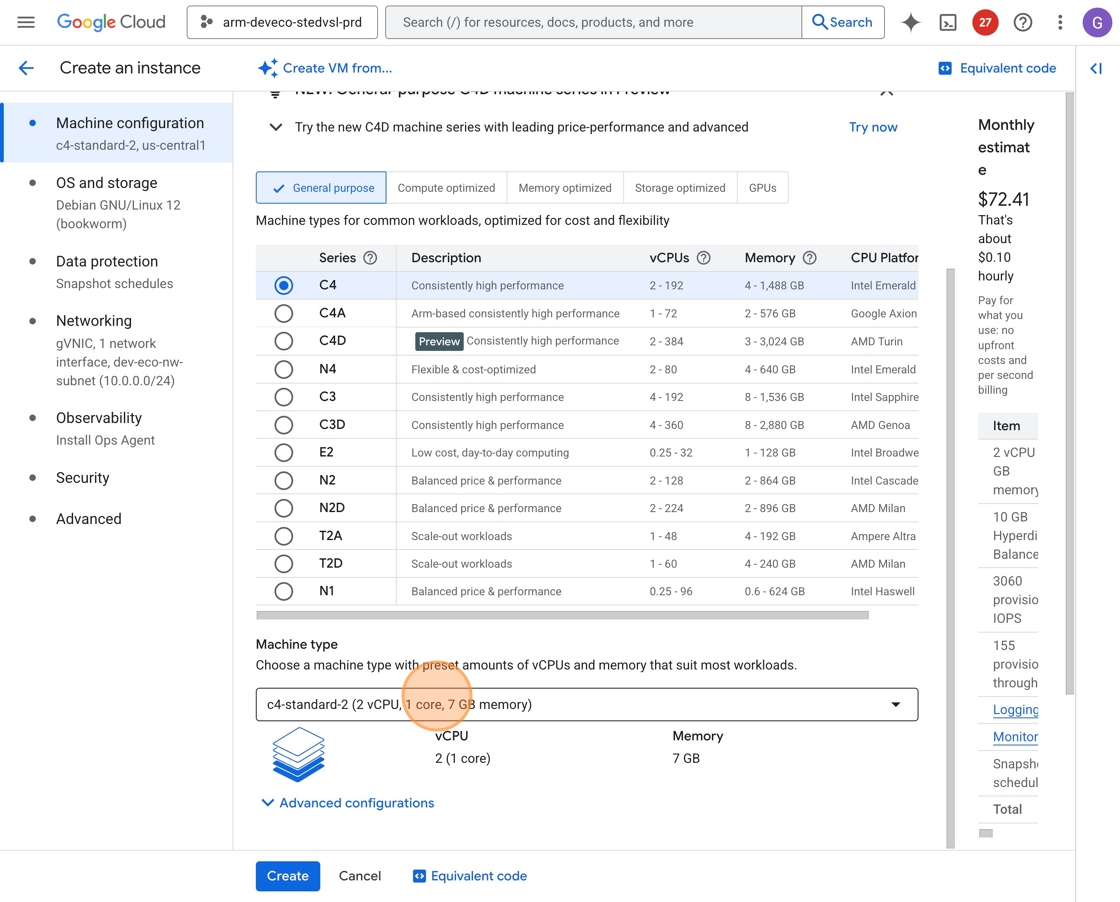
Task: Open the Logging link in estimate
Action: pos(1015,709)
